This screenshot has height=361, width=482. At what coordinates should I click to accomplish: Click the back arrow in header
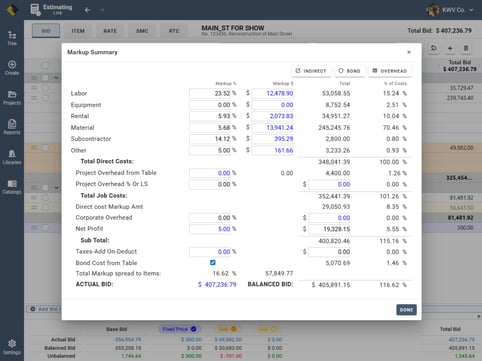88,10
